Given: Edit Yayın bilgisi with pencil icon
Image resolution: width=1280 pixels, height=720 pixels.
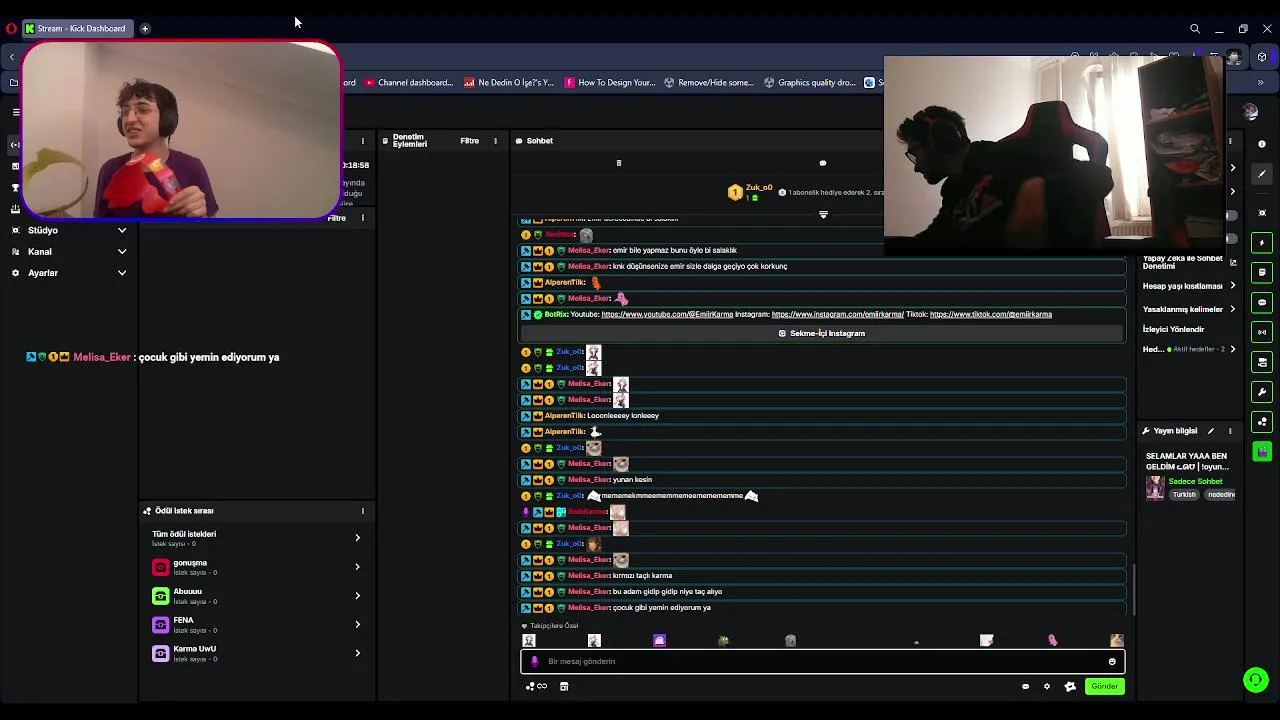Looking at the screenshot, I should pos(1211,431).
